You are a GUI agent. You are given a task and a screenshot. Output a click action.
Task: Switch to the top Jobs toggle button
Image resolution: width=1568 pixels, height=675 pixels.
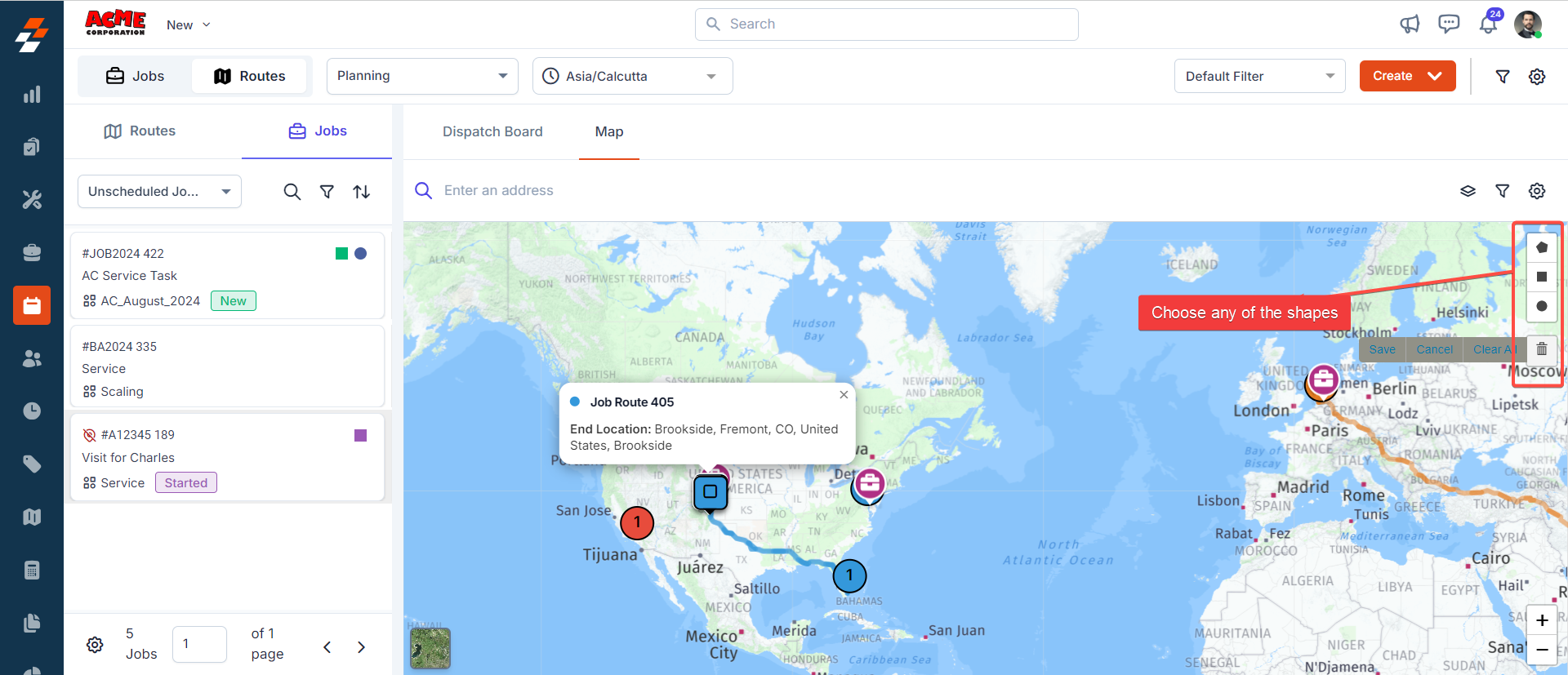pyautogui.click(x=136, y=76)
